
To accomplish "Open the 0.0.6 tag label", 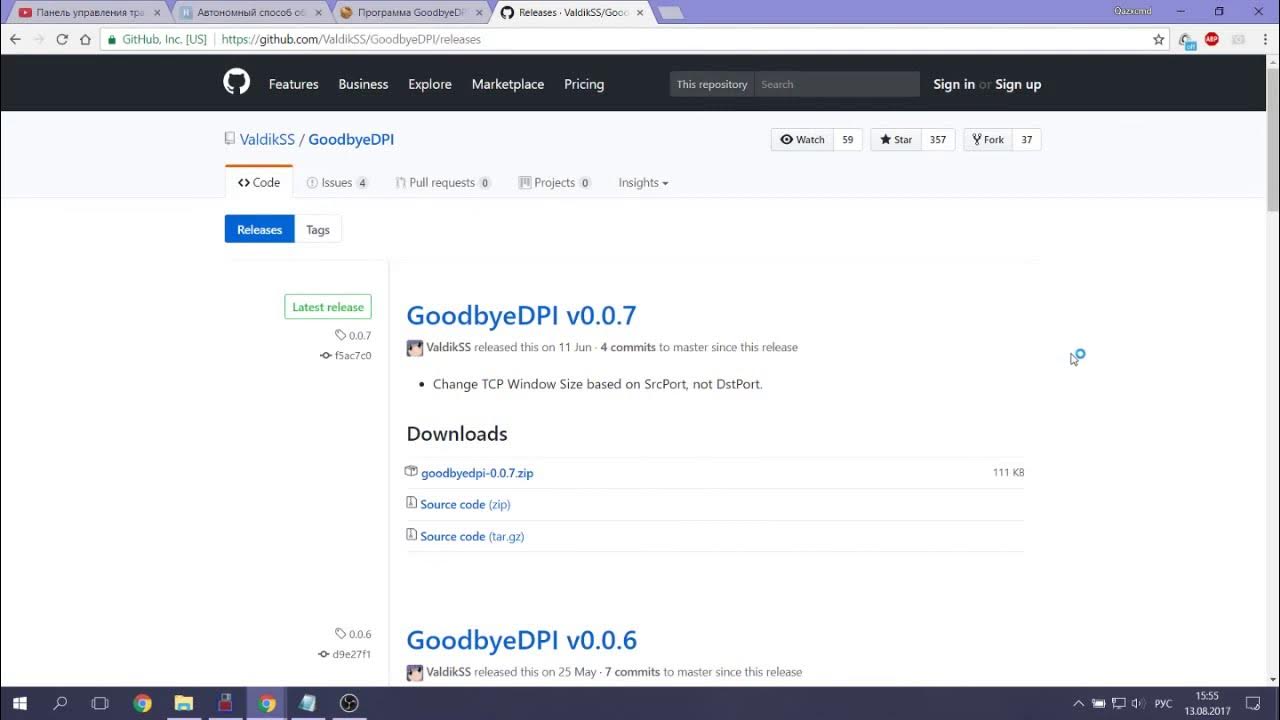I will click(x=353, y=634).
